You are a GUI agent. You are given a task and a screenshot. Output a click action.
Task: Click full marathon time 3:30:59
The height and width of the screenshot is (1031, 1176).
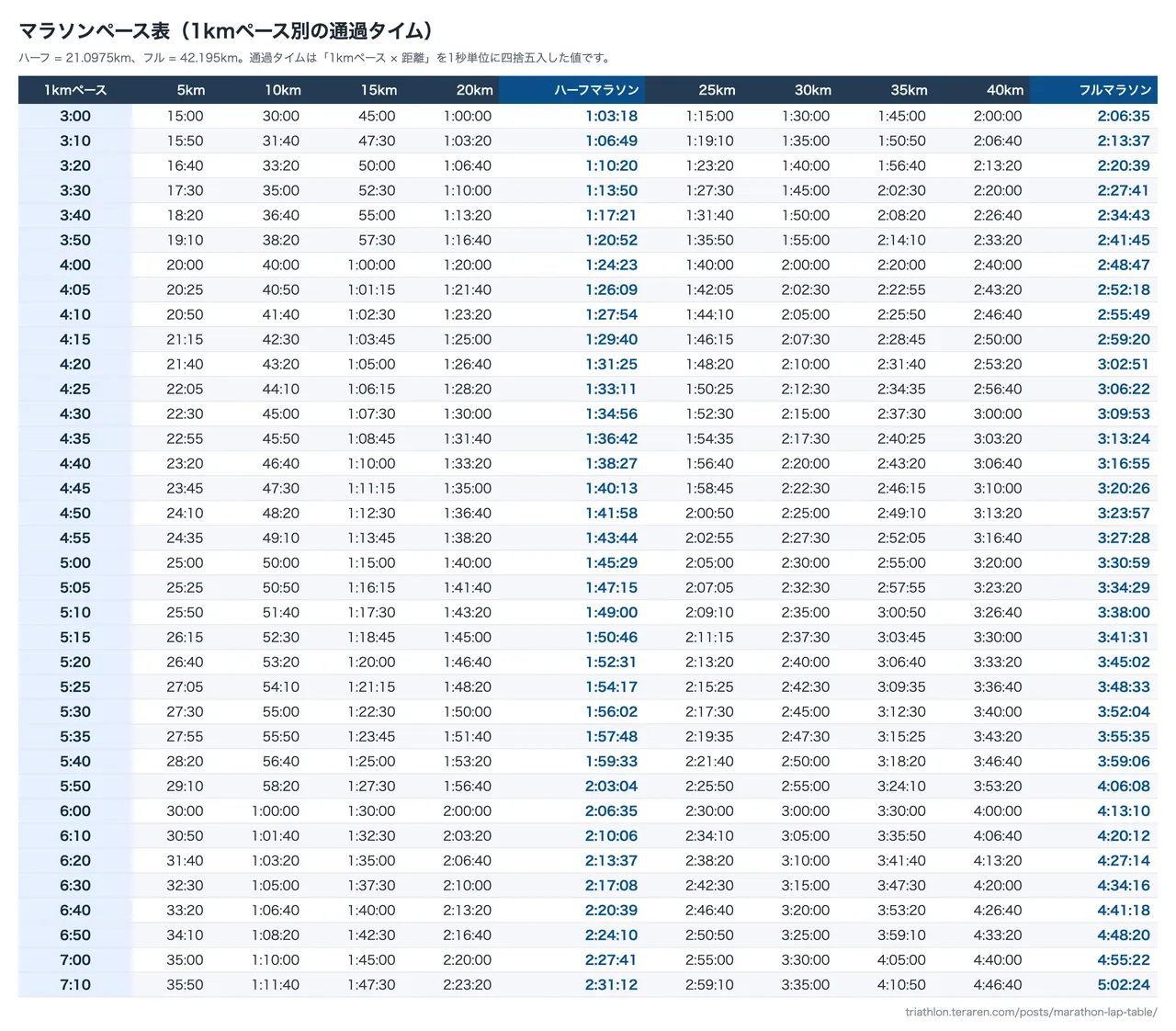pyautogui.click(x=1123, y=562)
